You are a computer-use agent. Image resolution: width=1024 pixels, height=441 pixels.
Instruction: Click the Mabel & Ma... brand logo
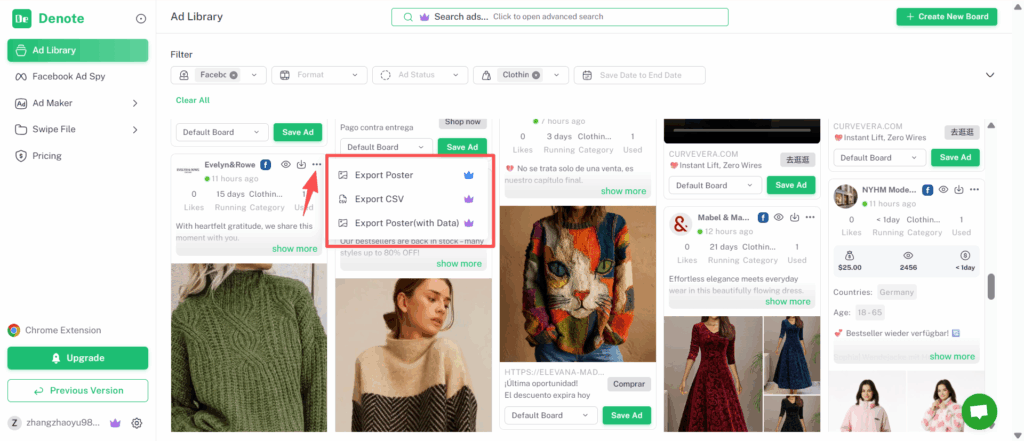click(681, 224)
